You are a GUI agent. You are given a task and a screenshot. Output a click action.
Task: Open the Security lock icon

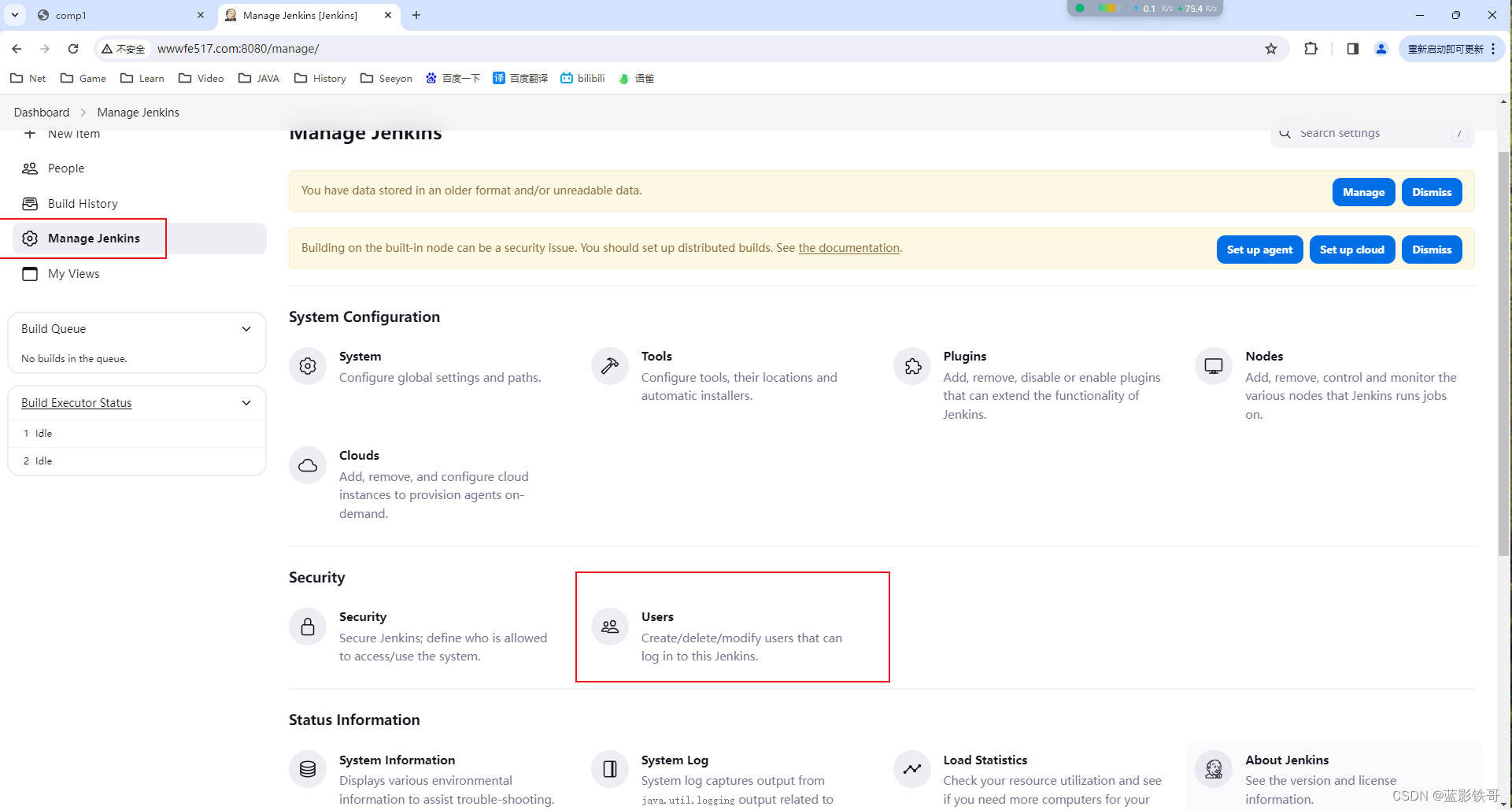pos(308,627)
